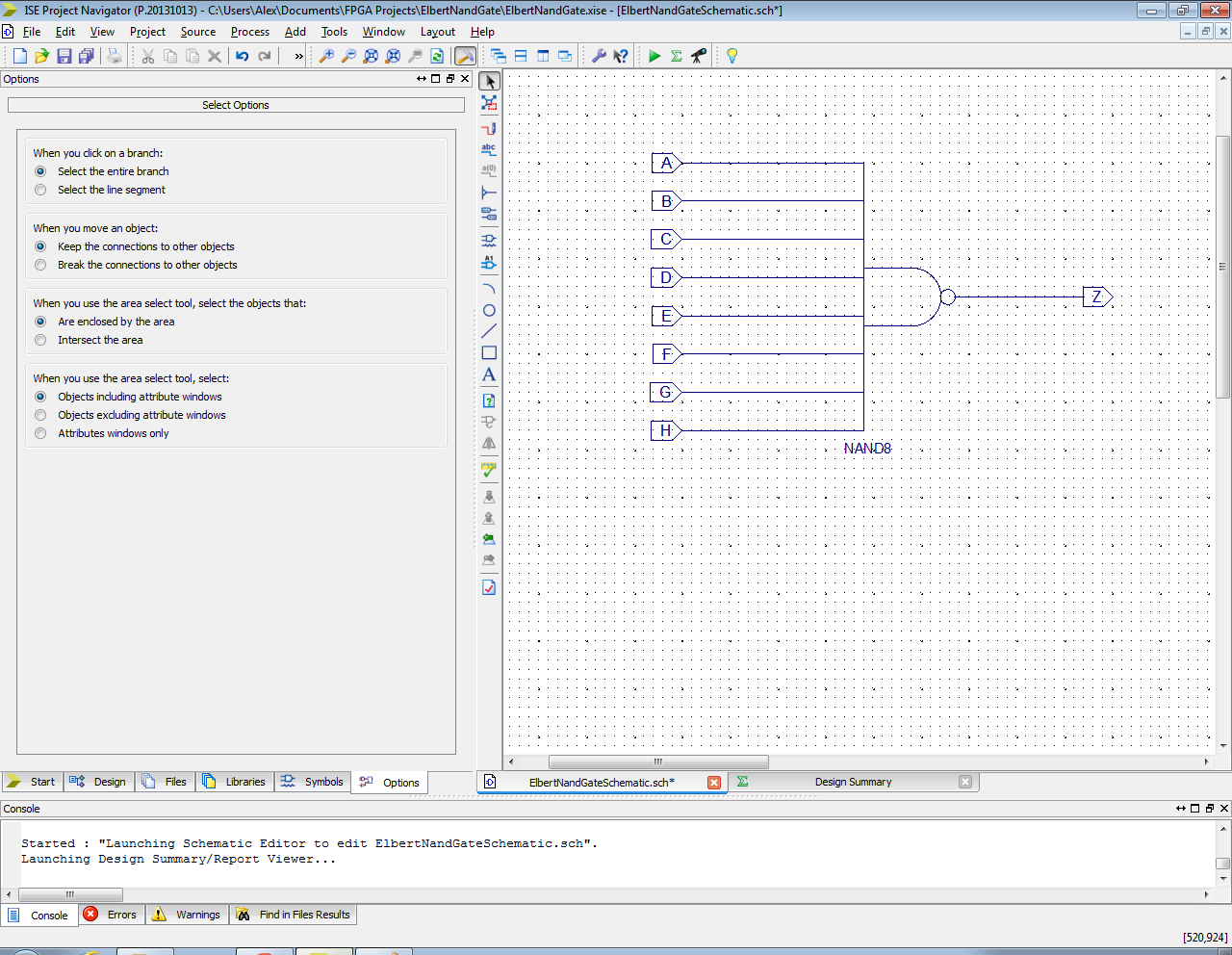Expand the toolbar overflow chevron

(x=298, y=56)
